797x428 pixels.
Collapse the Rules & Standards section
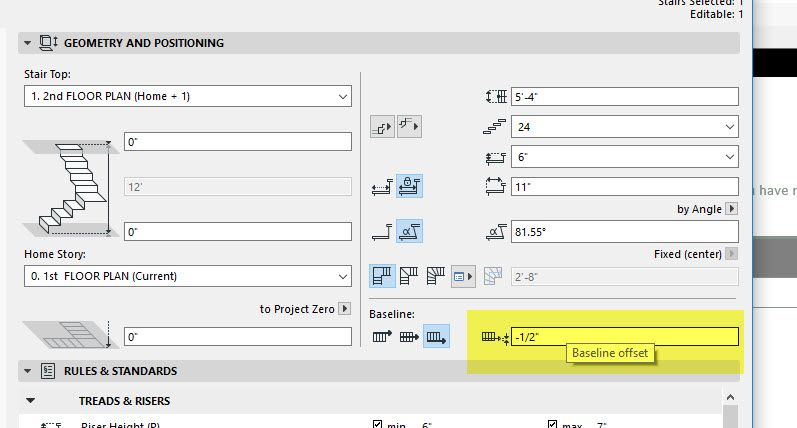coord(27,371)
